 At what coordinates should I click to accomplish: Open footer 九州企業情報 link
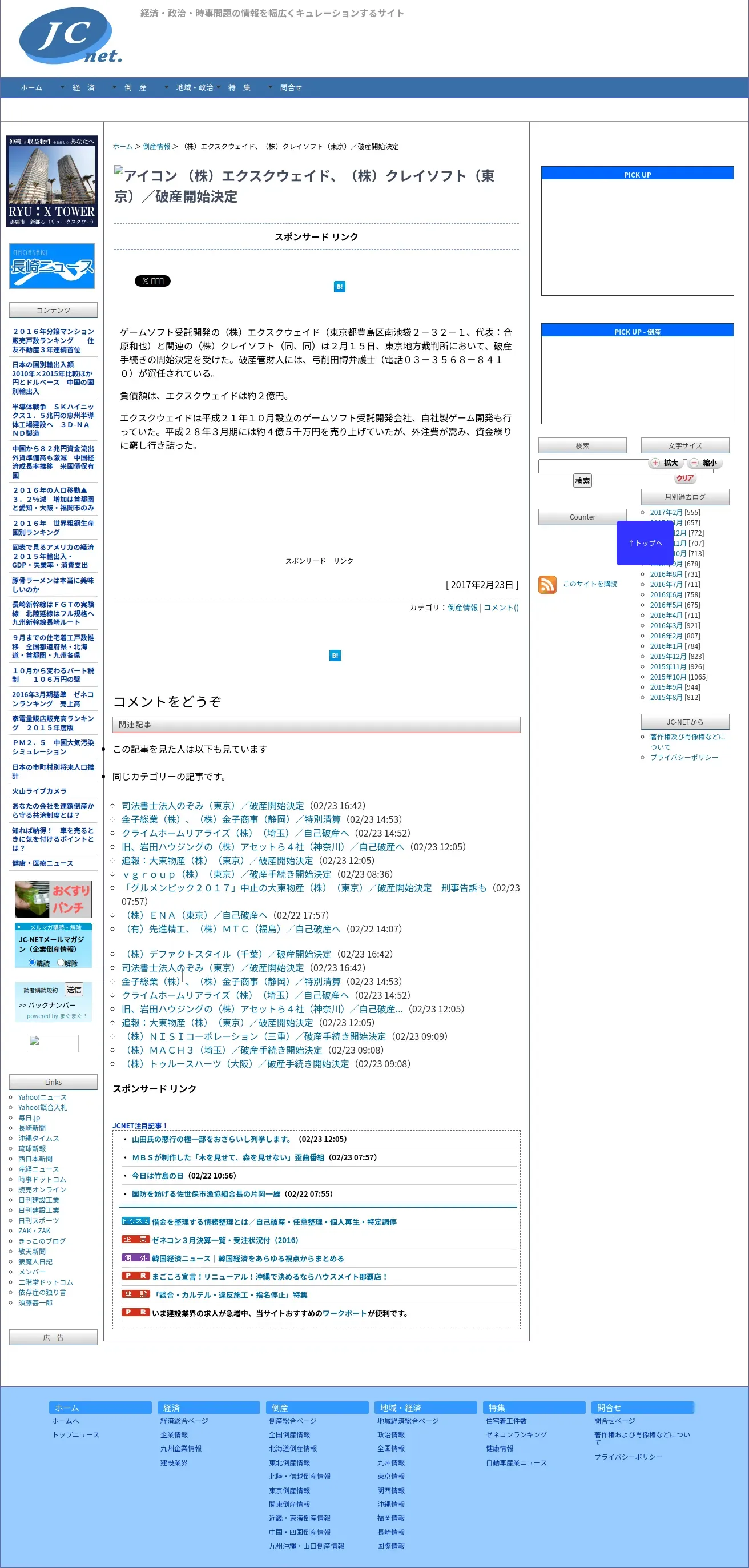coord(181,1448)
